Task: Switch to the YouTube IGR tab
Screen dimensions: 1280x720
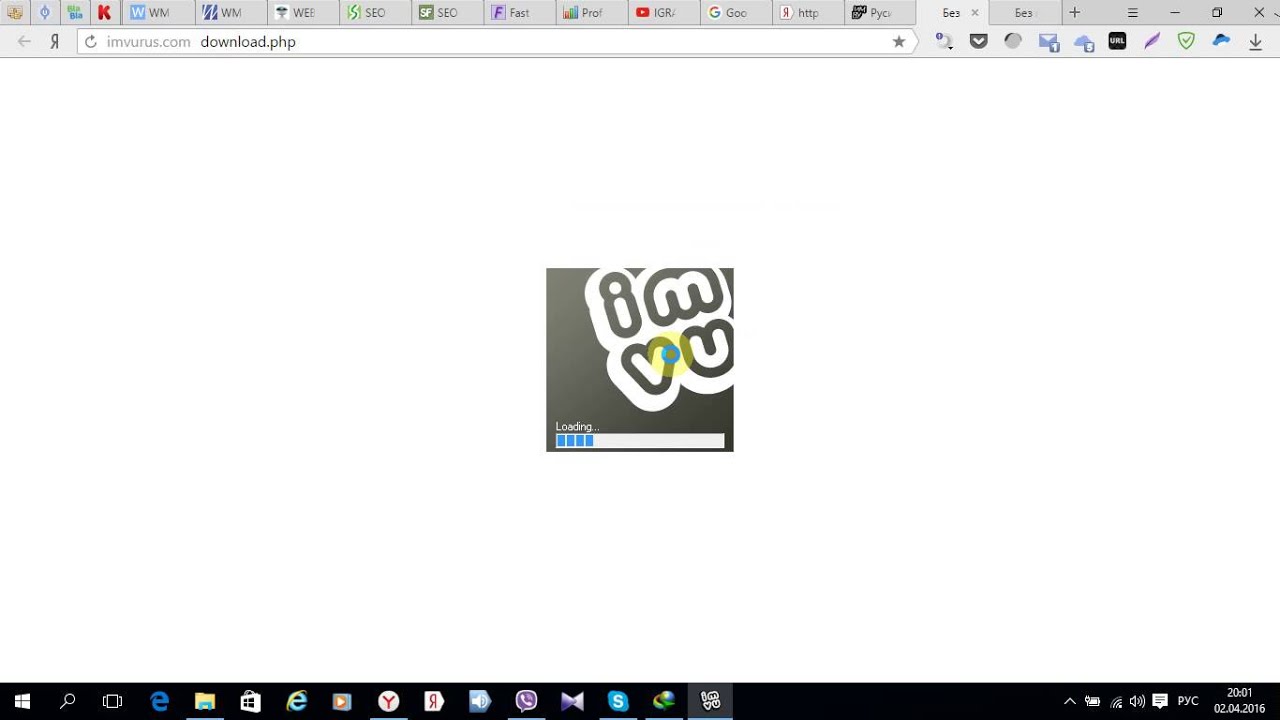Action: [663, 13]
